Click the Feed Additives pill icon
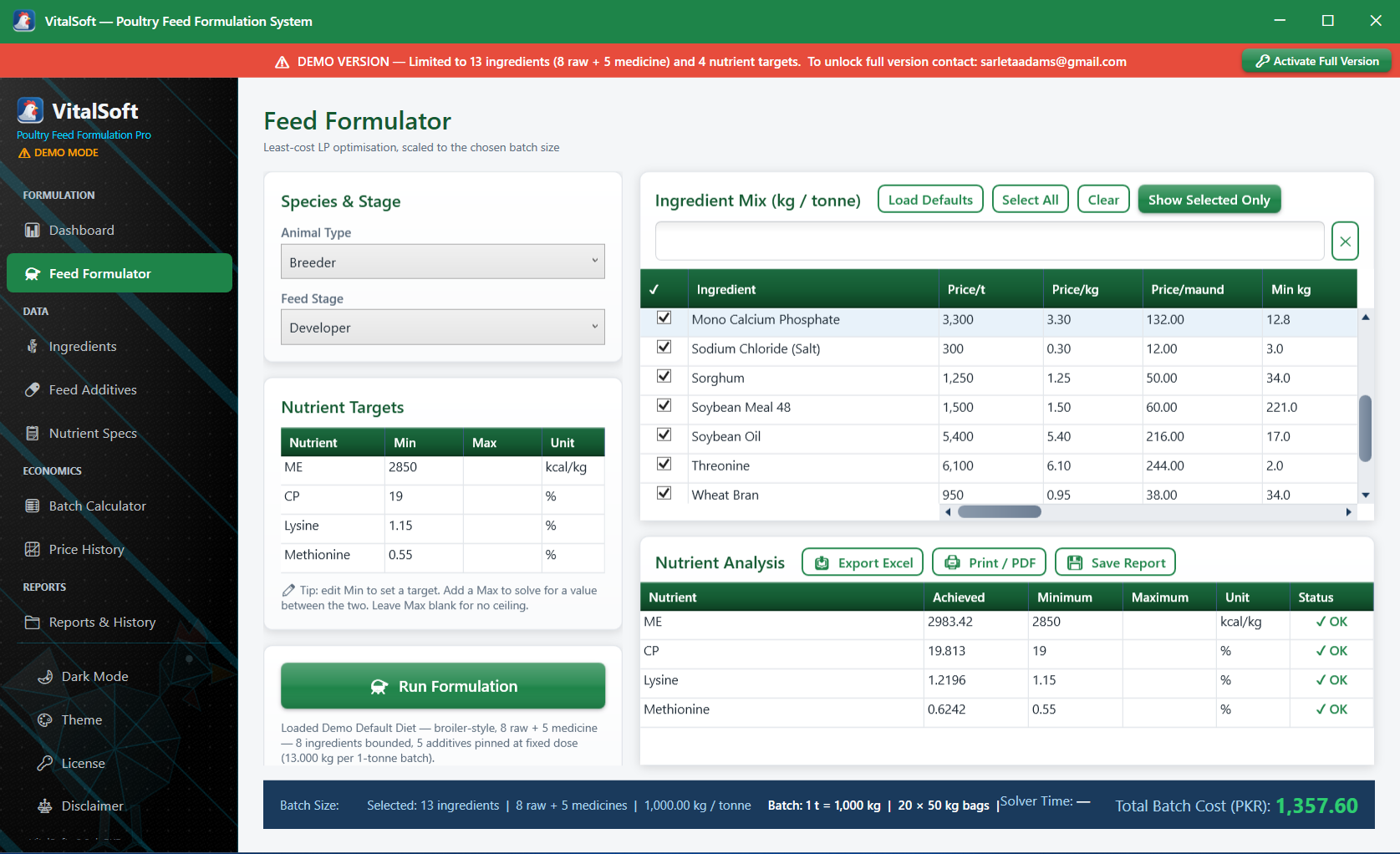Viewport: 1400px width, 854px height. click(x=33, y=389)
